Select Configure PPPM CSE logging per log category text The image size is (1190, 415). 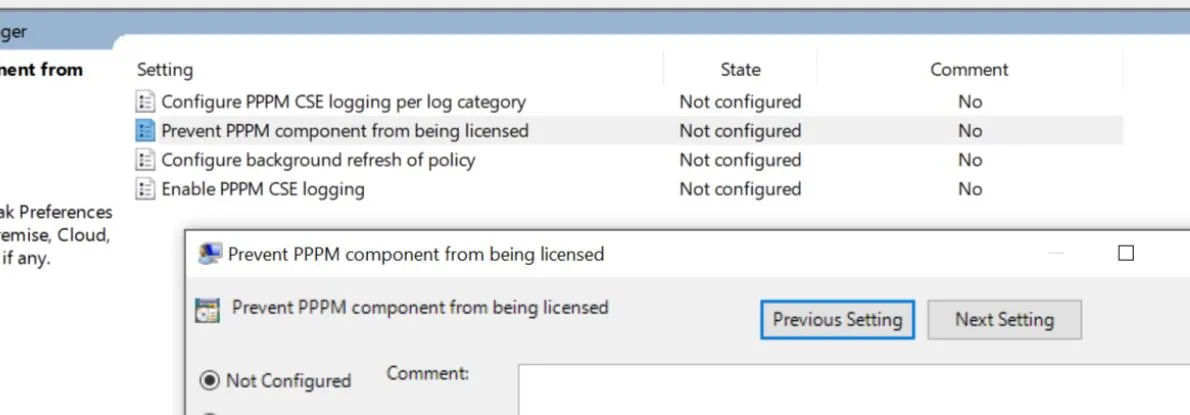[x=343, y=101]
